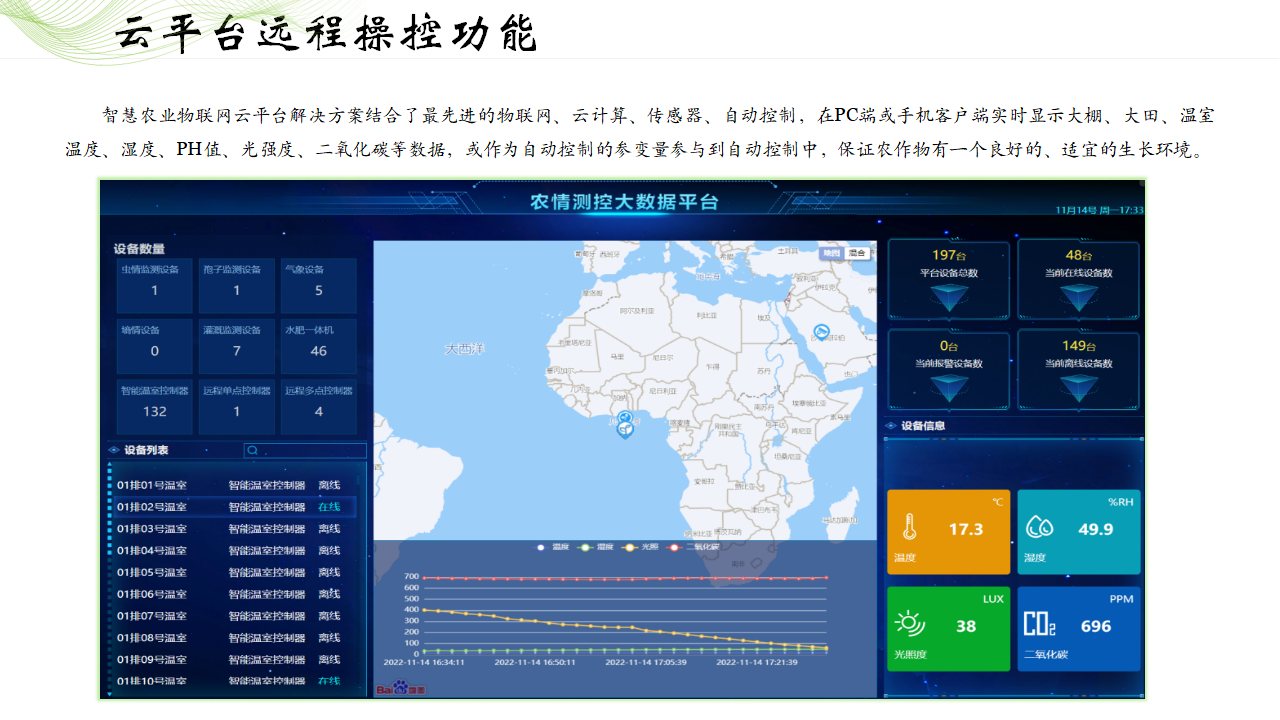
Task: Click the 农情测控大数据平台 dashboard title
Action: pyautogui.click(x=624, y=202)
